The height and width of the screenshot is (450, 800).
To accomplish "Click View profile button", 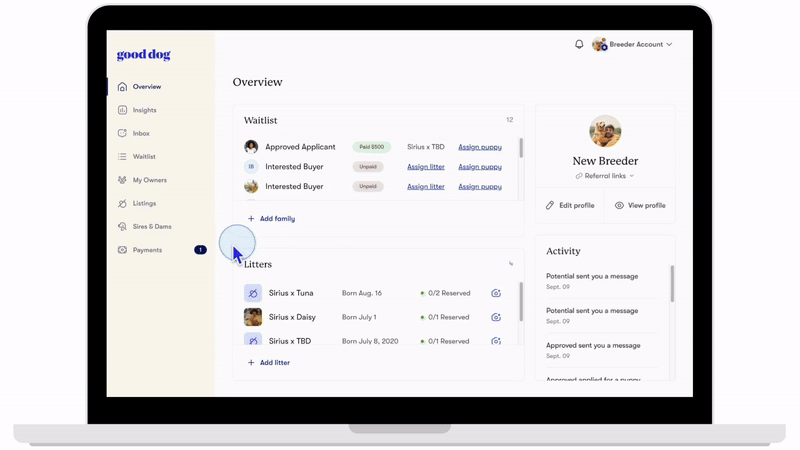I will click(x=640, y=205).
